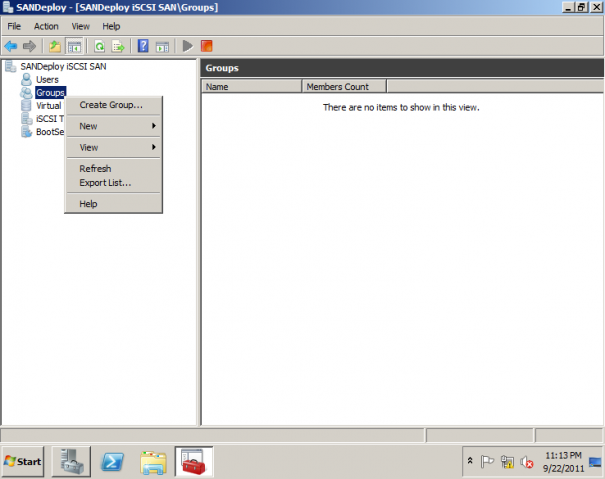Click the play start service icon
Screen dimensions: 605x479
click(188, 46)
